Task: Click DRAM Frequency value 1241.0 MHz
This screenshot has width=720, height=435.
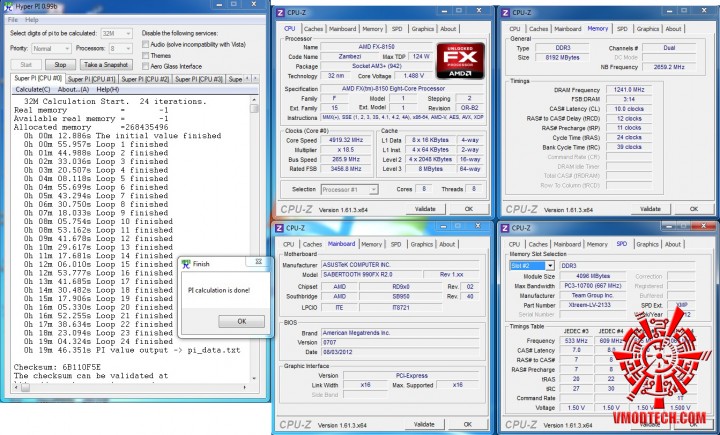Action: point(629,90)
